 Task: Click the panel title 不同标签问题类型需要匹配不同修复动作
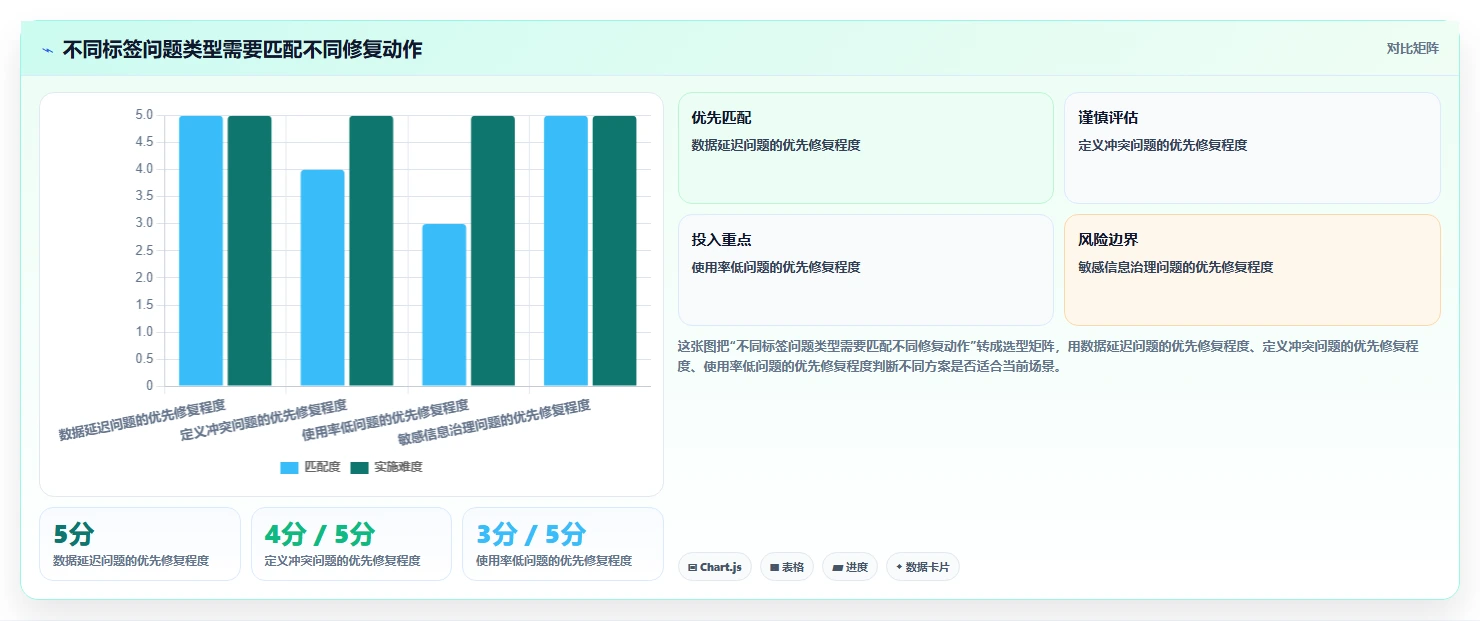click(x=242, y=49)
